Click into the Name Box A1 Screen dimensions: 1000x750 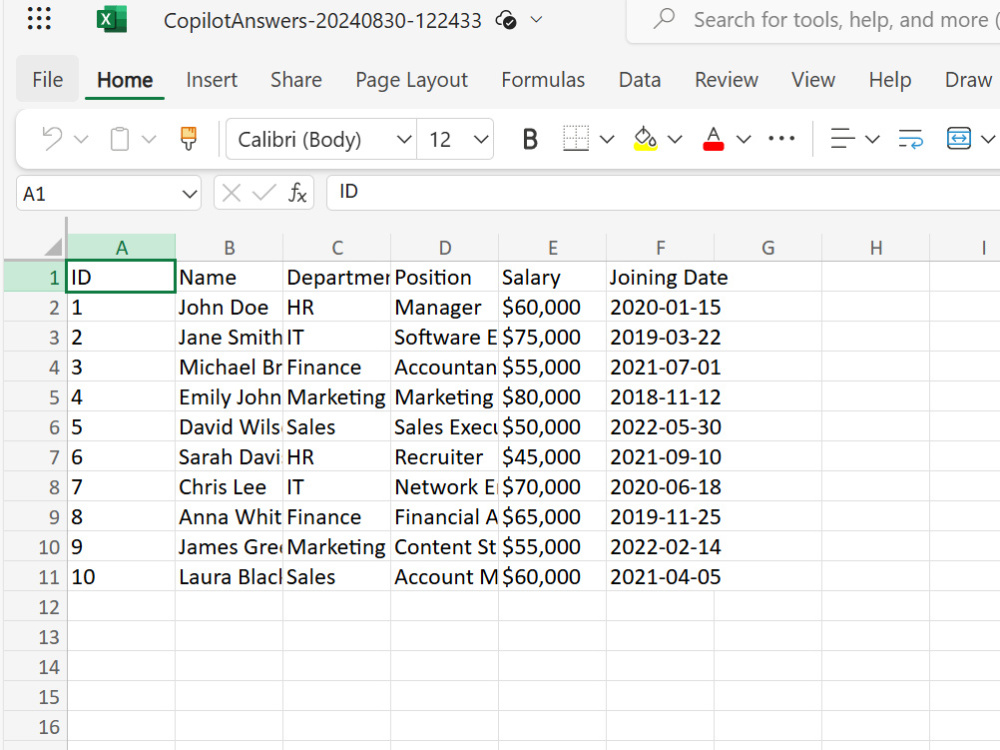(97, 193)
